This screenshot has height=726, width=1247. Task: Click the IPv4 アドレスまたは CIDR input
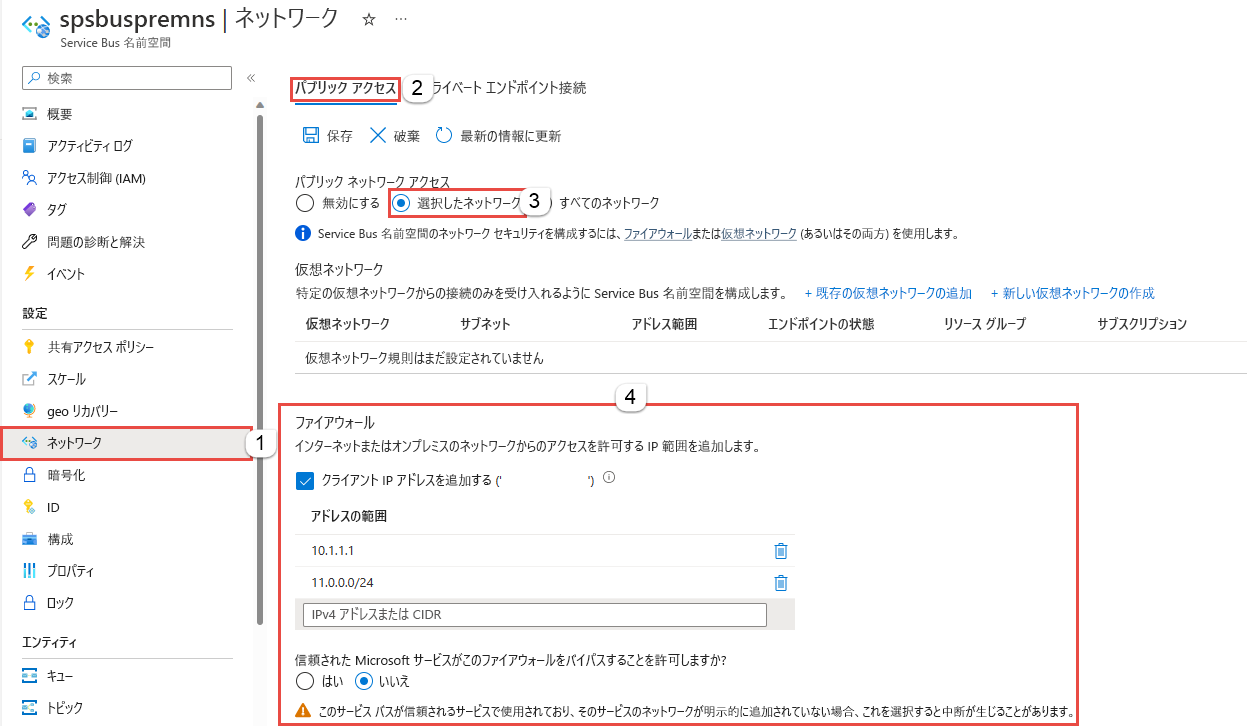tap(534, 614)
